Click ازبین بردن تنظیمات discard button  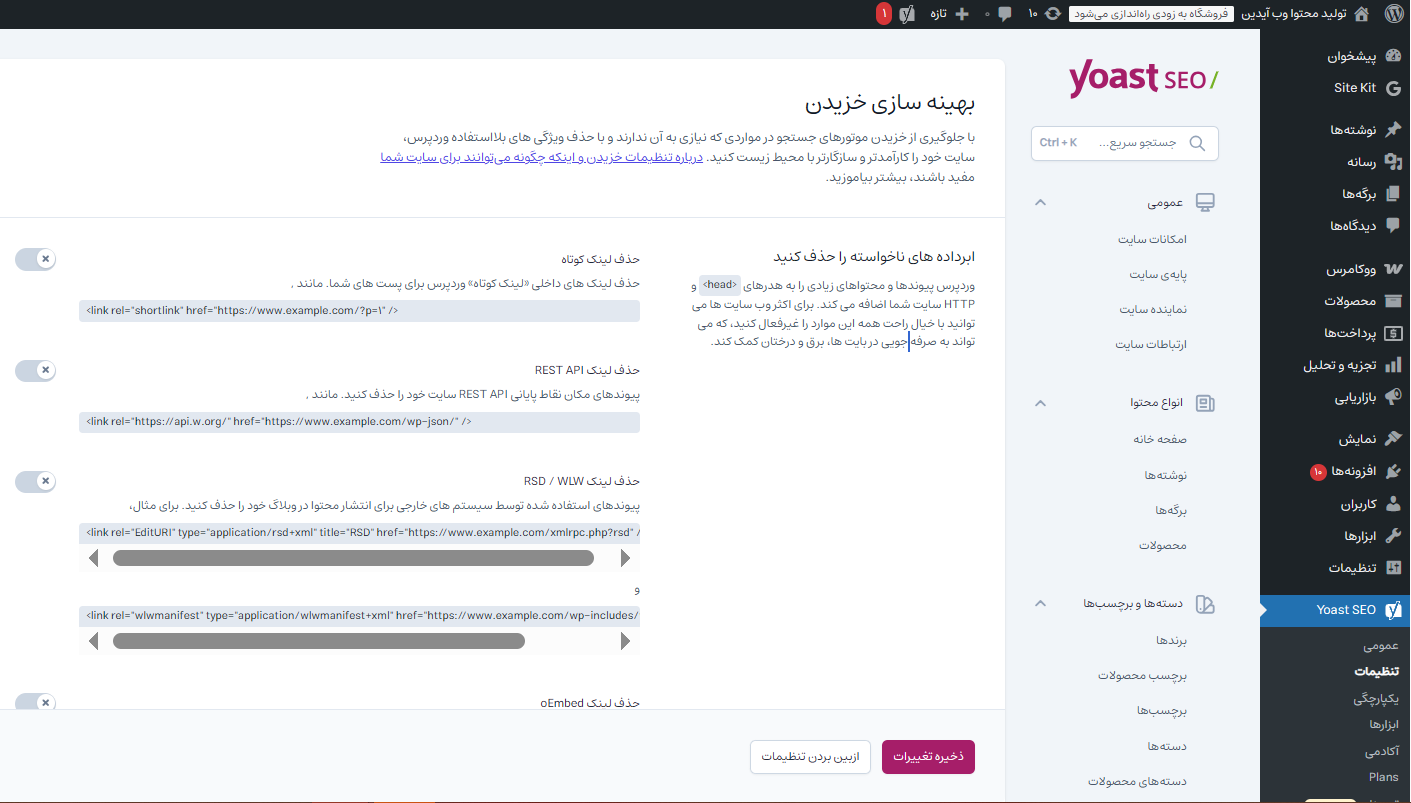[810, 757]
